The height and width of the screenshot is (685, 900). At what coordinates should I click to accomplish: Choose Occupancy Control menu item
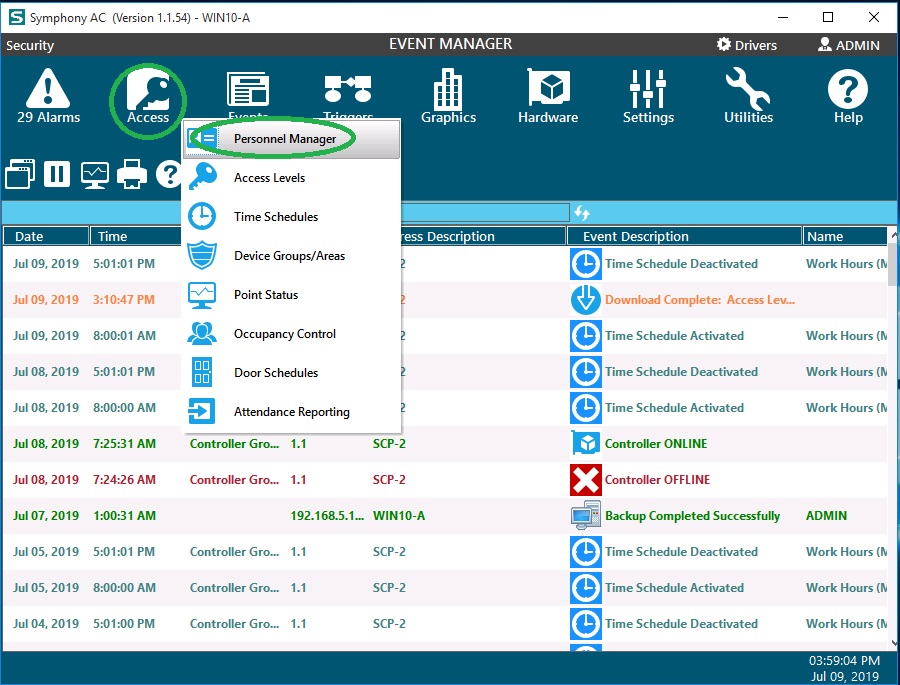292,334
